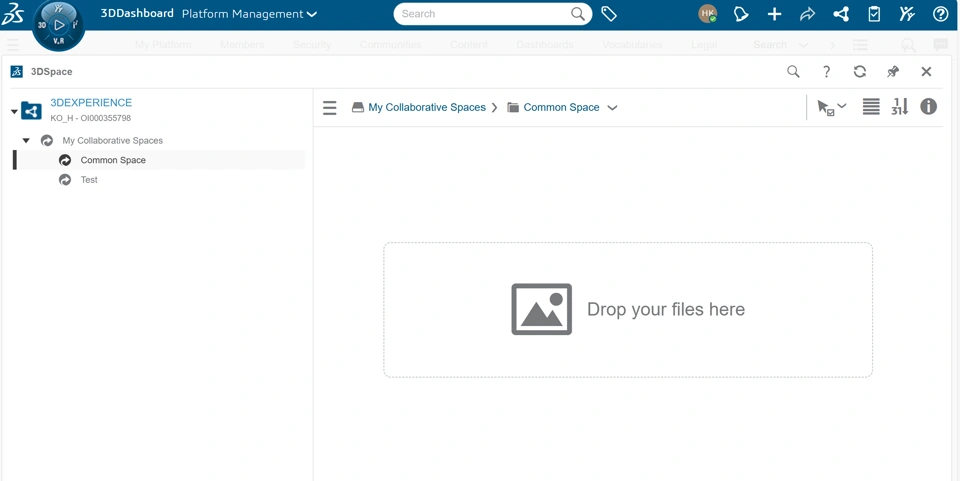The image size is (960, 481).
Task: Close the 3DSpace widget
Action: [x=926, y=72]
